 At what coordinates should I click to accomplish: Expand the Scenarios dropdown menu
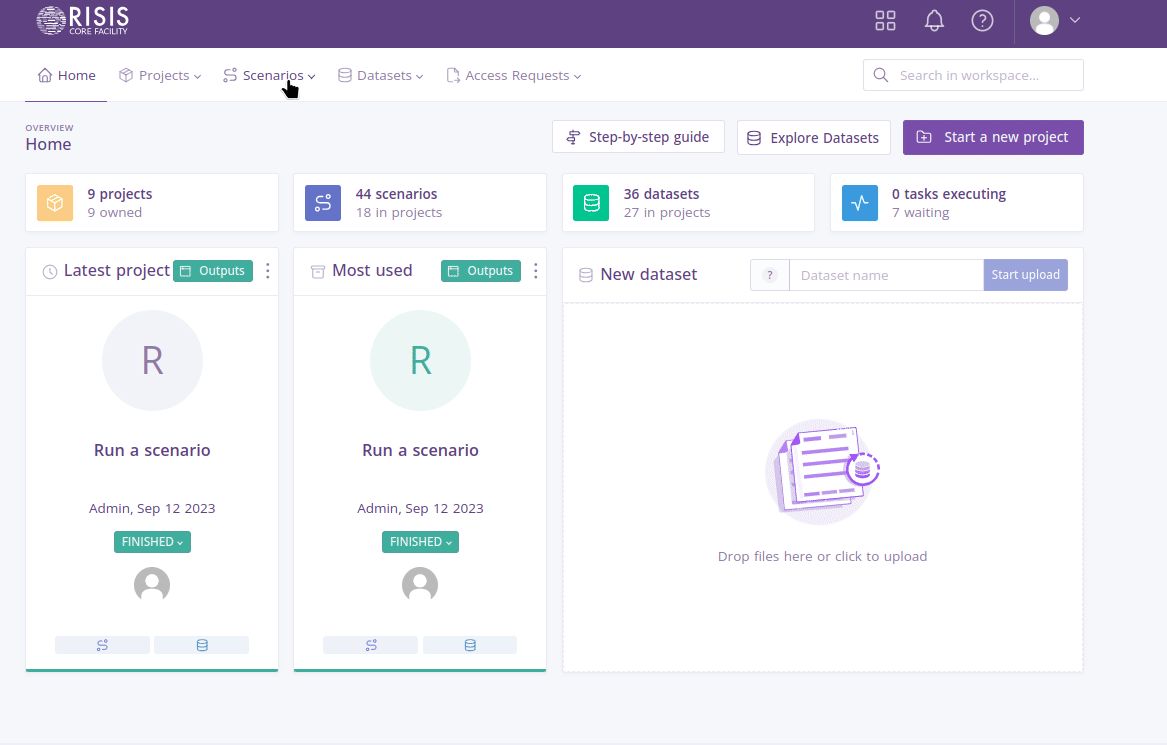click(269, 74)
